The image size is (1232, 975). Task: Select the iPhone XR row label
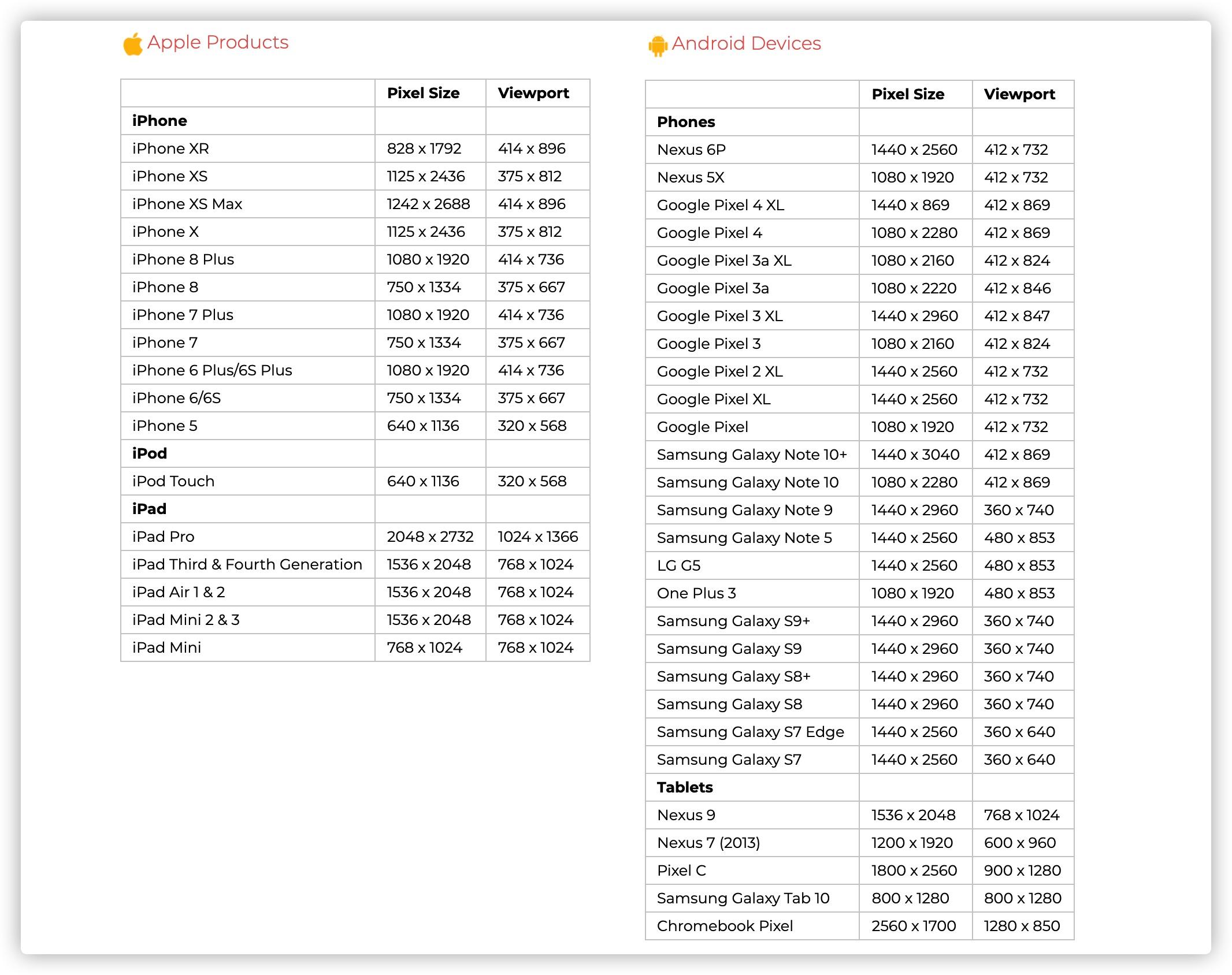(x=170, y=148)
